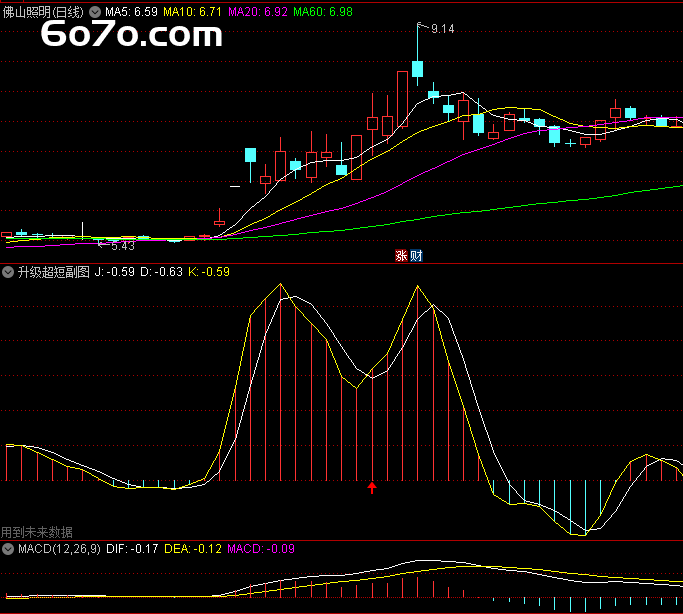Open the main chart indicator dropdown arrow

click(95, 12)
